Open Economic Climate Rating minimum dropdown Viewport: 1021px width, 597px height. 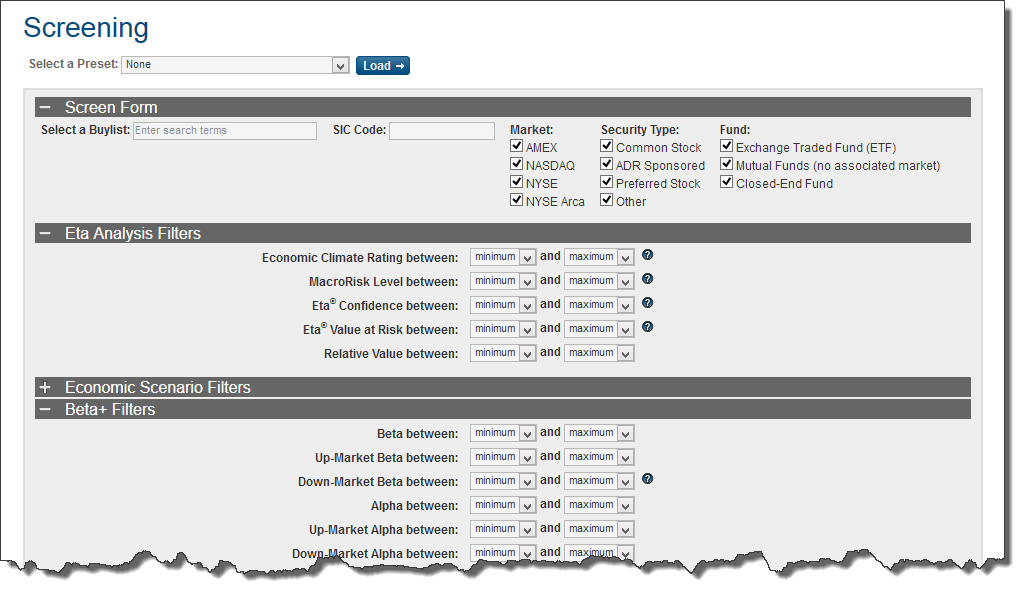pos(503,257)
